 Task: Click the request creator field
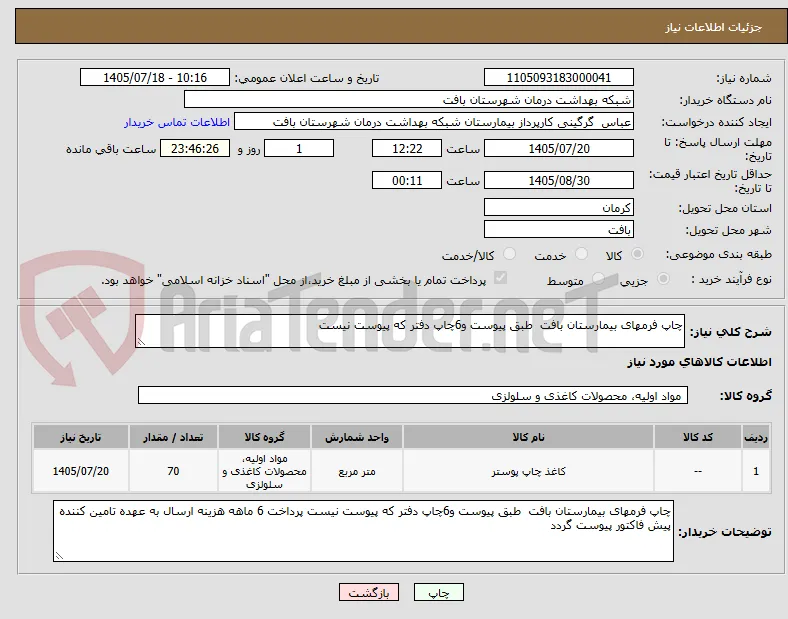(x=434, y=122)
